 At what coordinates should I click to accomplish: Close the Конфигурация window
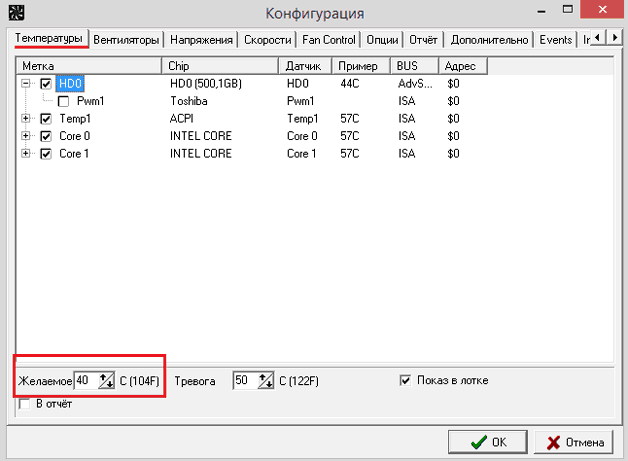(603, 10)
